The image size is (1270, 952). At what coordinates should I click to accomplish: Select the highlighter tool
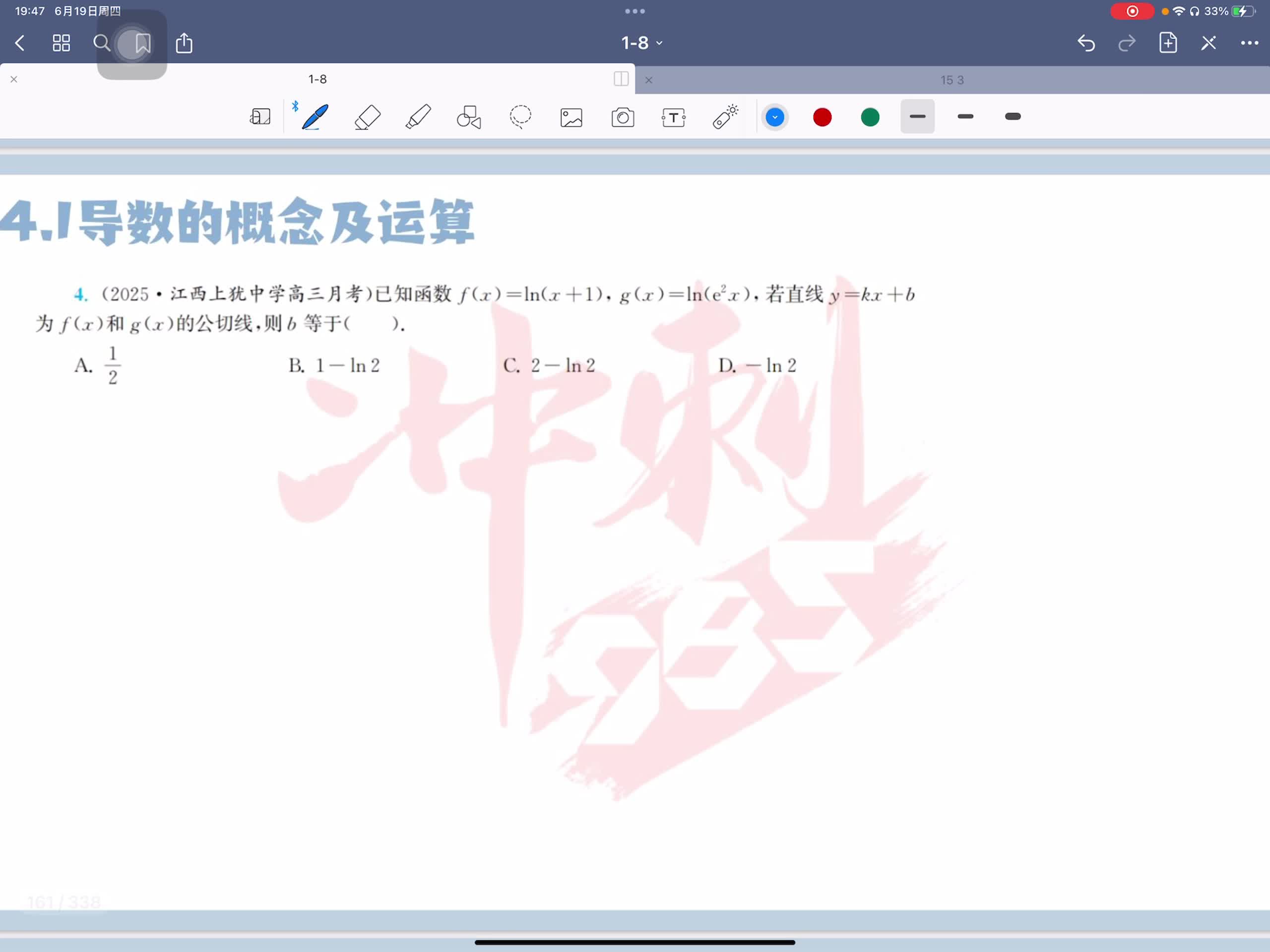pyautogui.click(x=418, y=117)
